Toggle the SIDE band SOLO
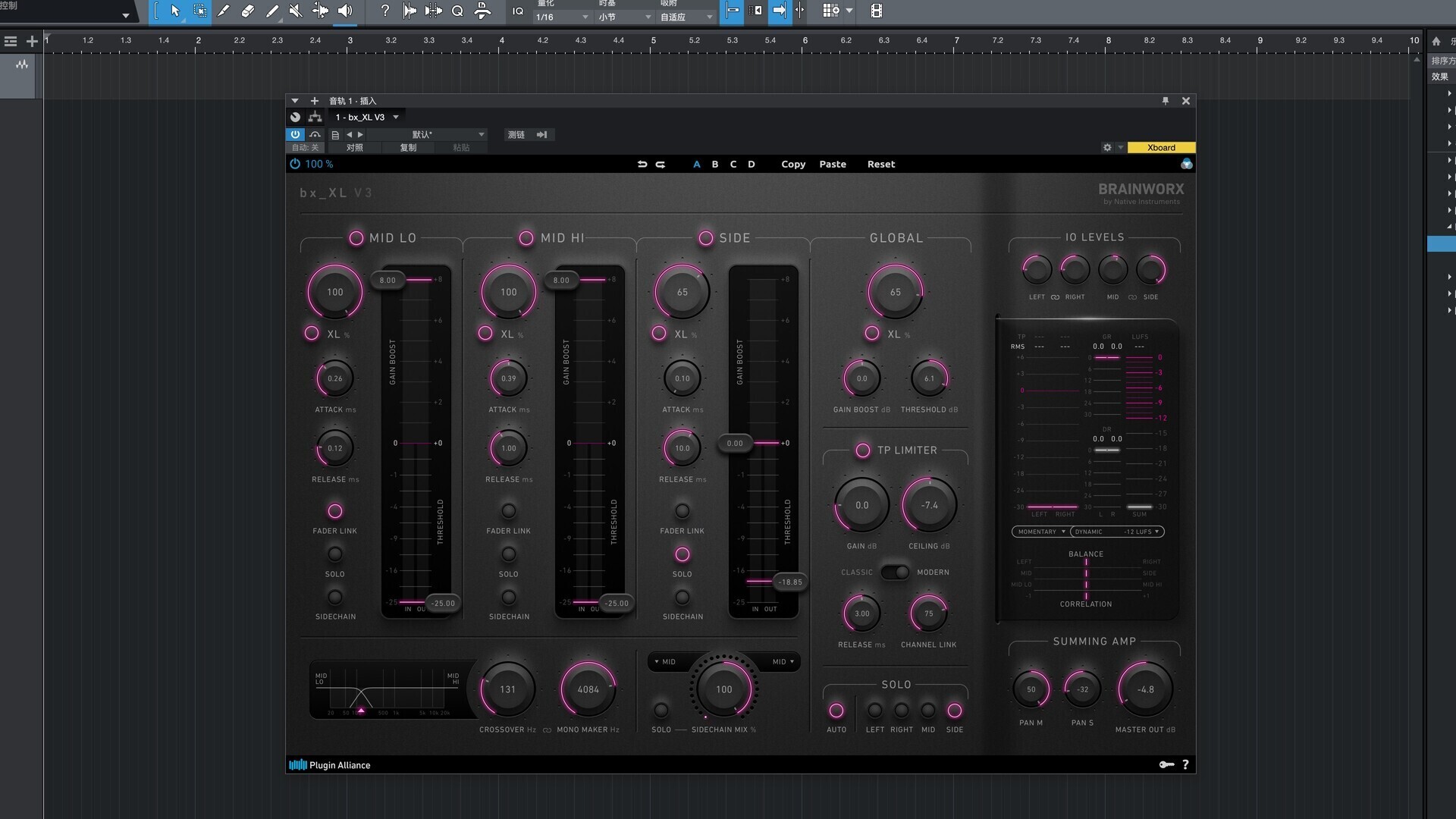1456x819 pixels. (x=682, y=554)
